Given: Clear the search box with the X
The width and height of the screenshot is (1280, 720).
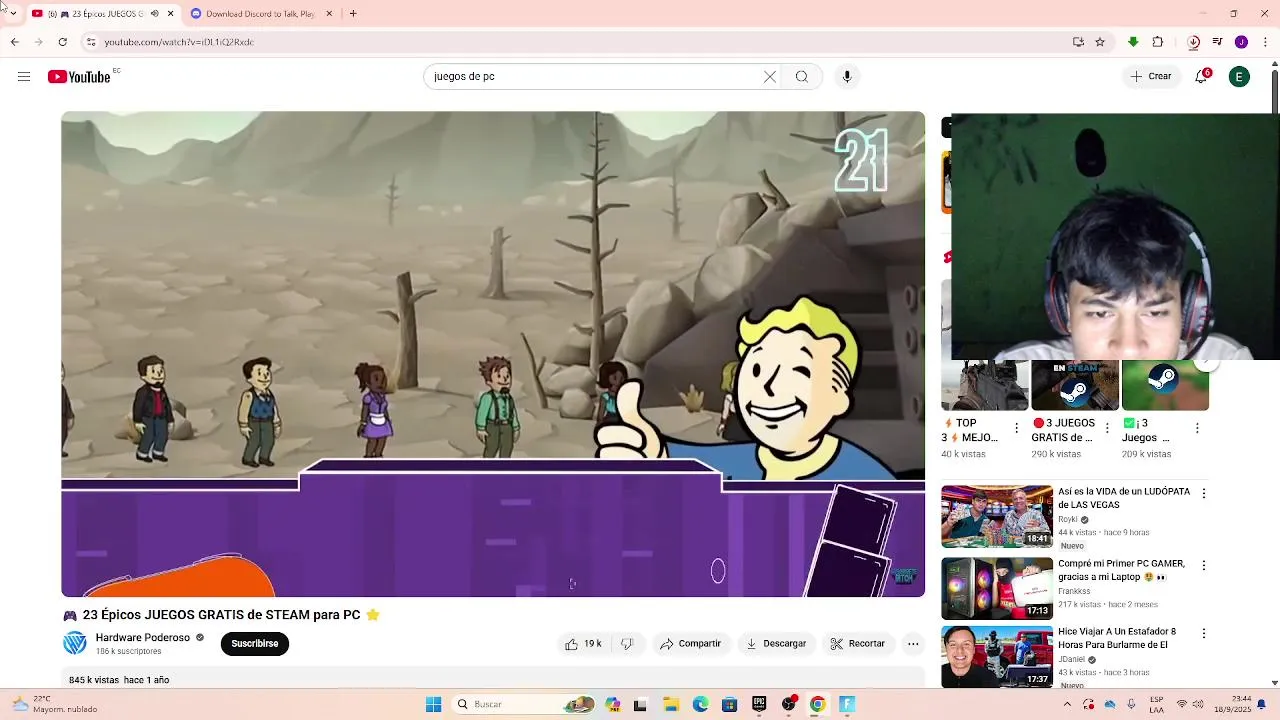Looking at the screenshot, I should click(x=770, y=77).
